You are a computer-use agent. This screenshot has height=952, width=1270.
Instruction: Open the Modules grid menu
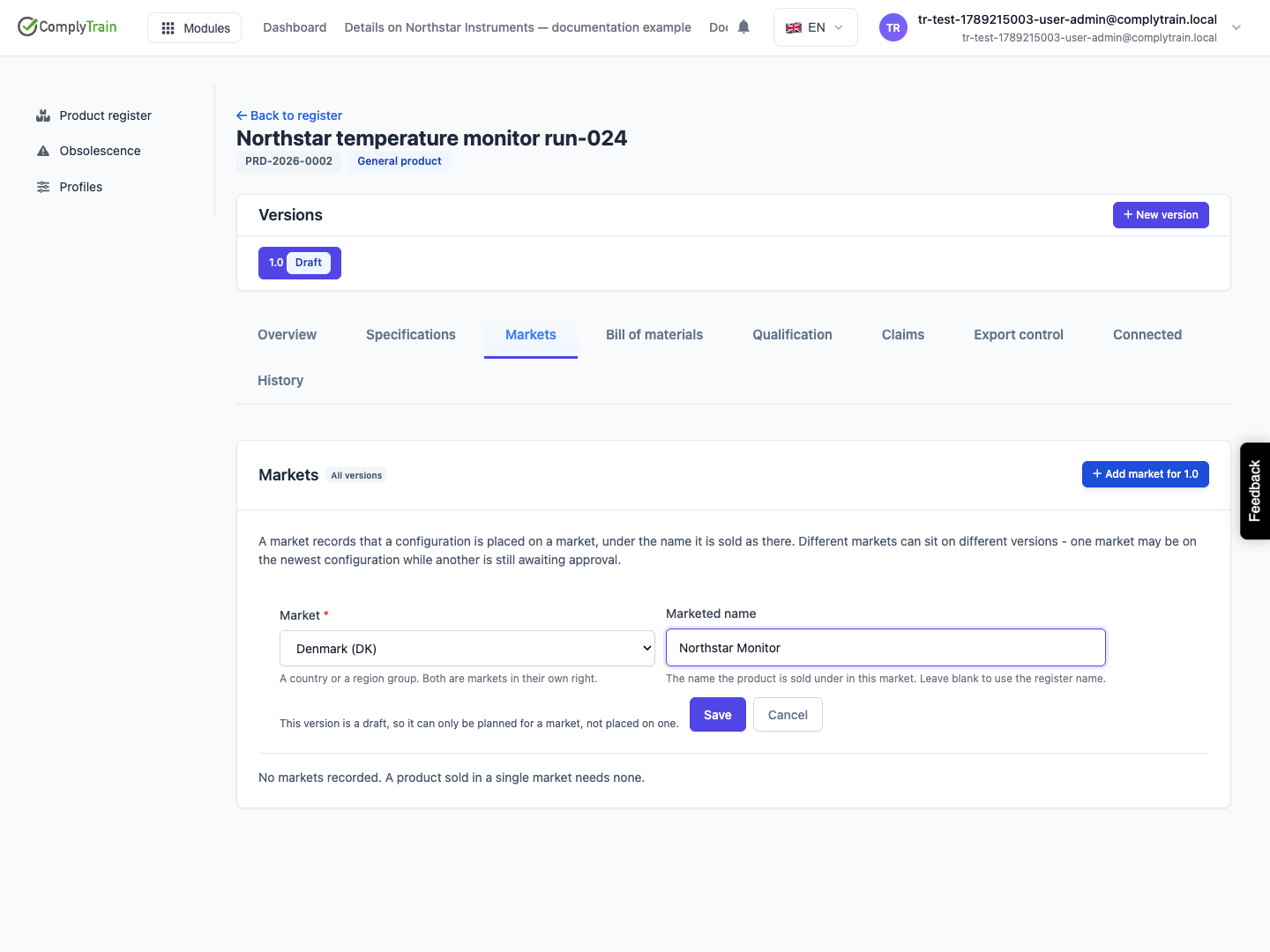195,28
